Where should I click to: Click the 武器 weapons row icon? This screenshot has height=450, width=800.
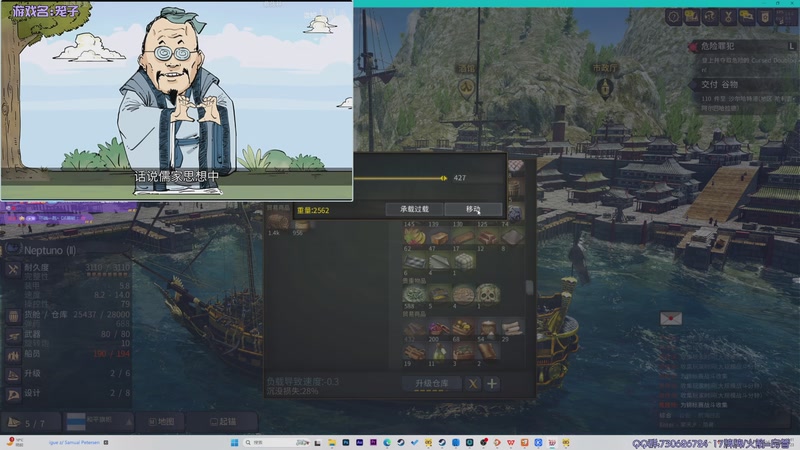(13, 335)
